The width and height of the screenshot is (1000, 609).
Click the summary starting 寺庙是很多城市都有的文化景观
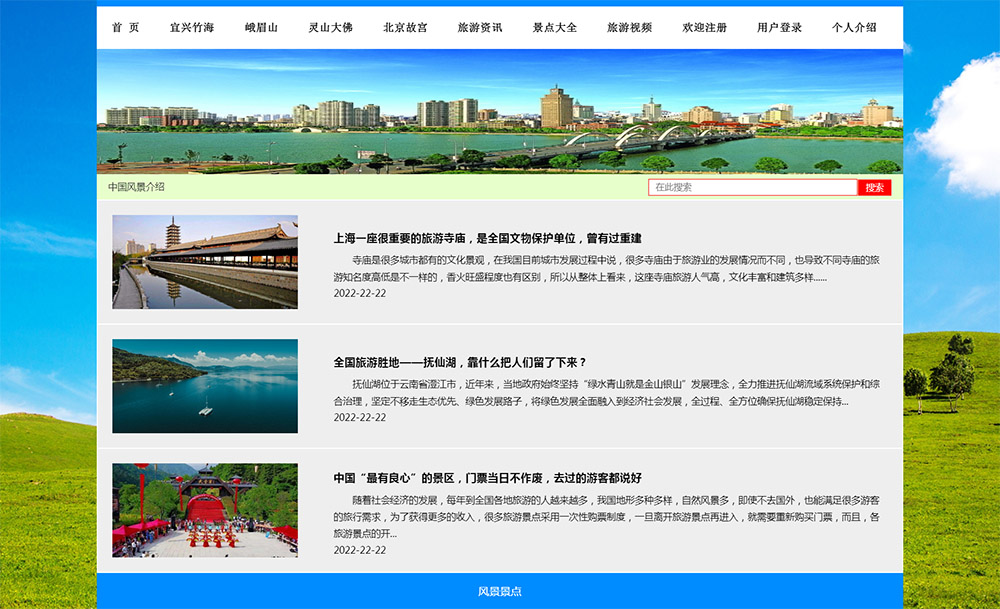point(607,268)
